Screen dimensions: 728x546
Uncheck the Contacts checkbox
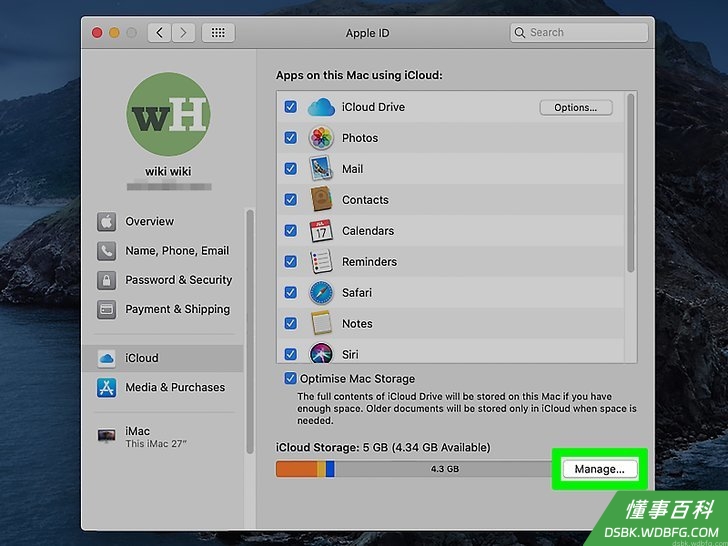(x=291, y=200)
